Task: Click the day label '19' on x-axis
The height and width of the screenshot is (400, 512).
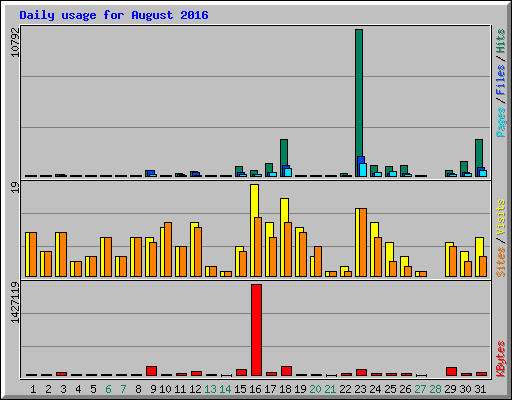Action: pos(300,389)
